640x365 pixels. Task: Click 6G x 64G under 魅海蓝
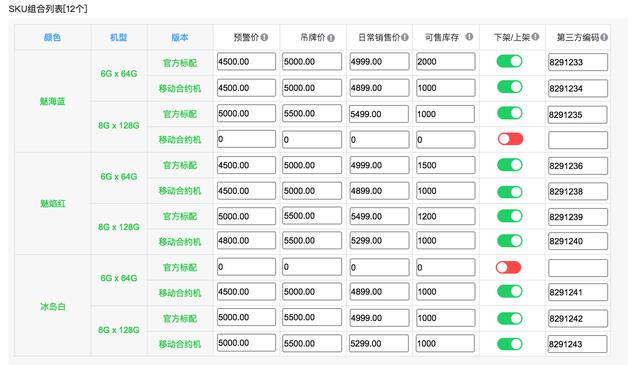click(x=118, y=74)
